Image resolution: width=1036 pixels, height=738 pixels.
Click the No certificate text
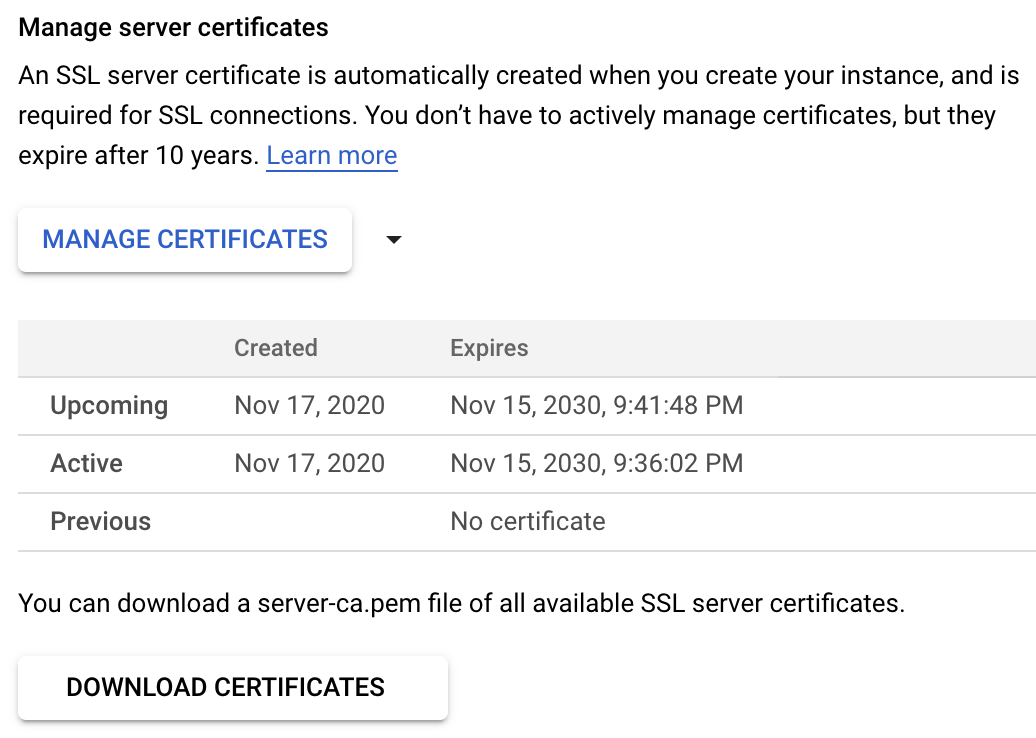[527, 521]
